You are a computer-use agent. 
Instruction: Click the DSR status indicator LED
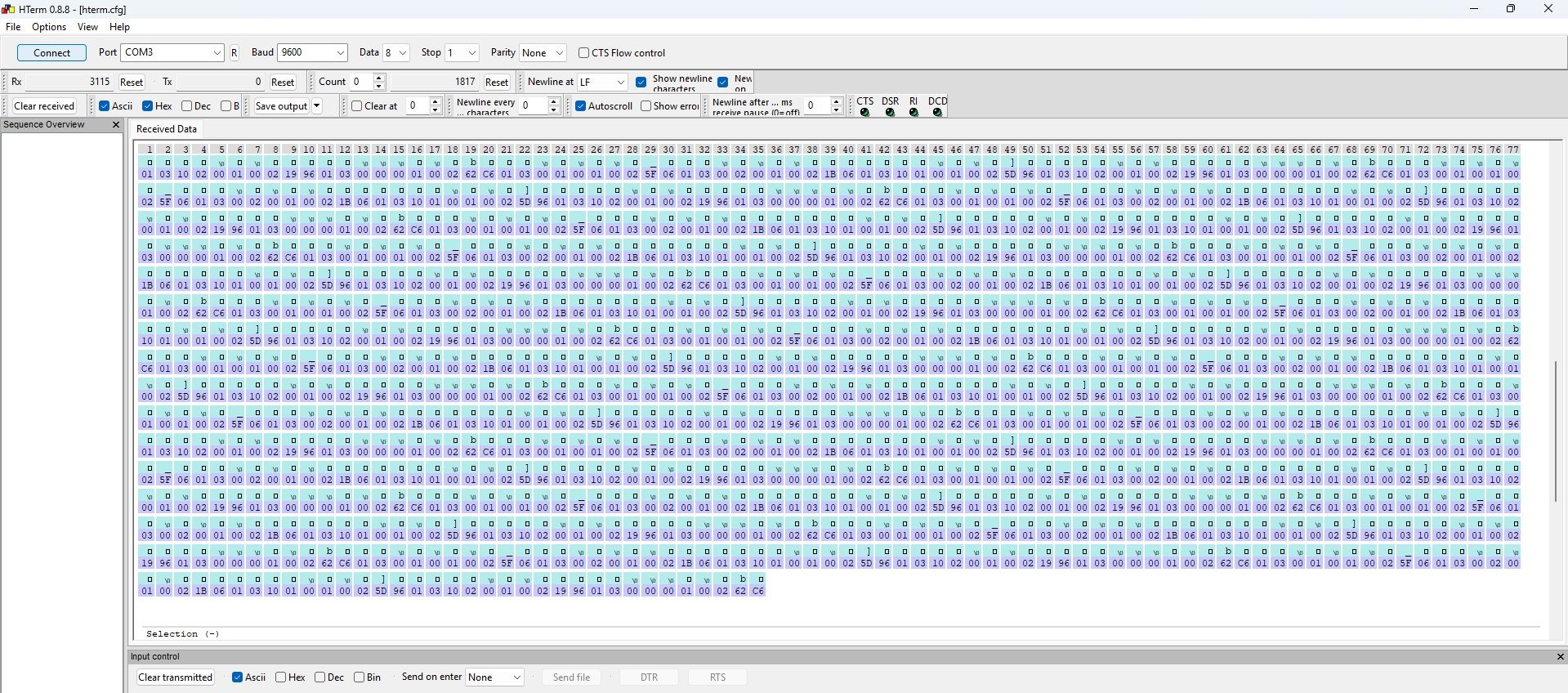[x=890, y=113]
